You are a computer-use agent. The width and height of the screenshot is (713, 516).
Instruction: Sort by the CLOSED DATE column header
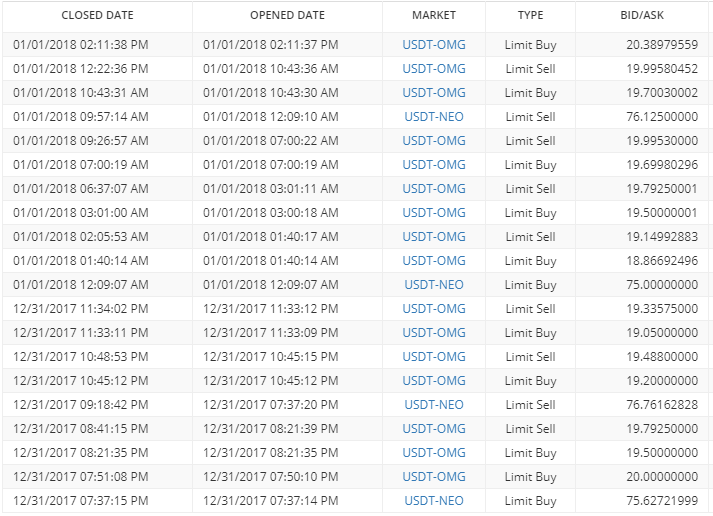coord(97,15)
